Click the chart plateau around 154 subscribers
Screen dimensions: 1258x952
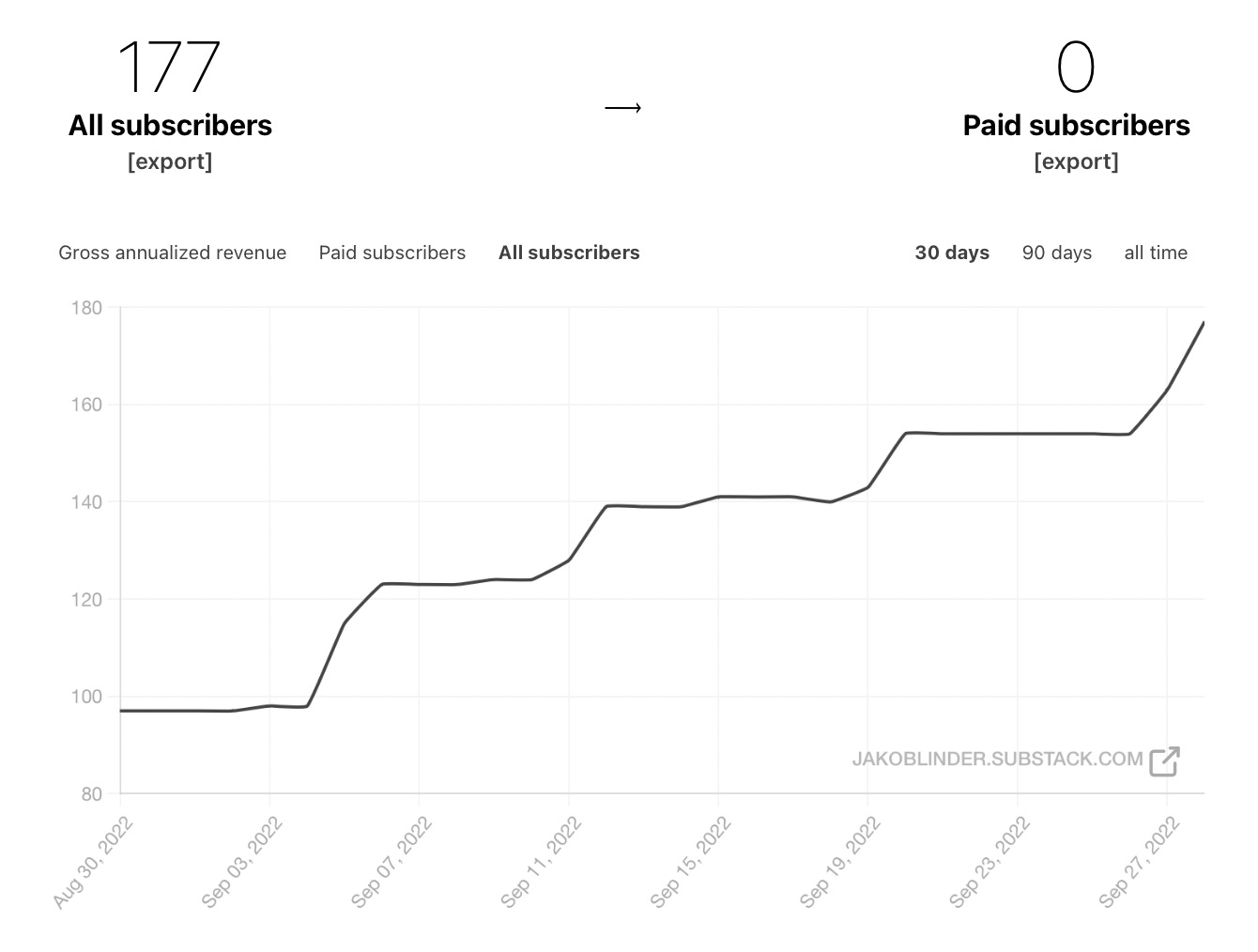tap(1014, 433)
